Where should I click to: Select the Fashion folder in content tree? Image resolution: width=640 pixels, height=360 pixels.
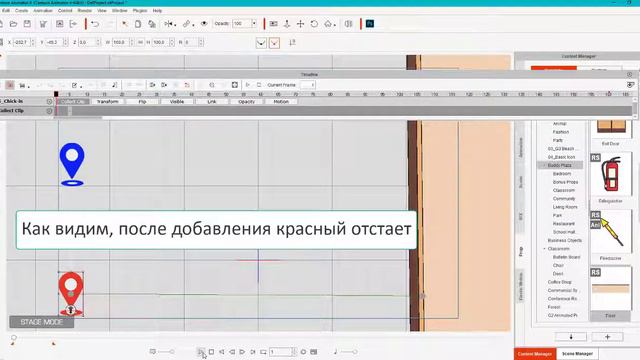[x=560, y=132]
